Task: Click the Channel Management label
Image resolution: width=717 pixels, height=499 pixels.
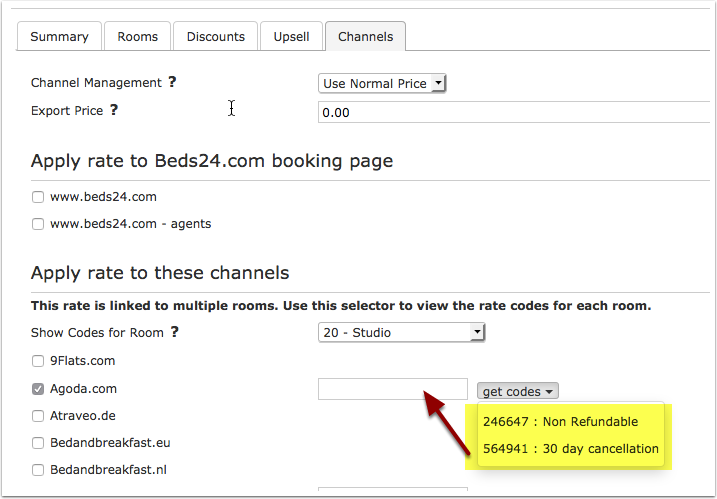Action: [x=96, y=83]
